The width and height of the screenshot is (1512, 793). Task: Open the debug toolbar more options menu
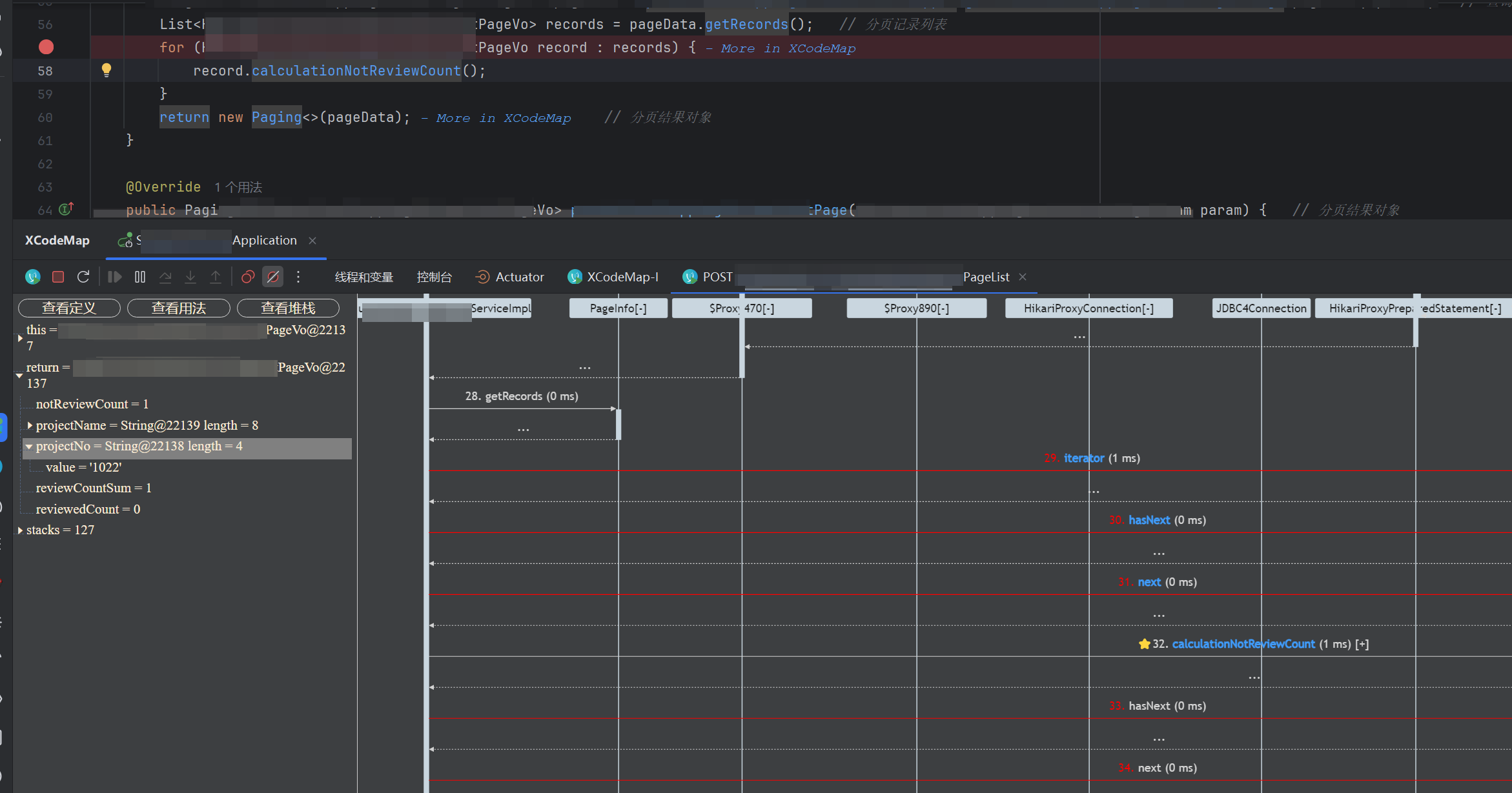pyautogui.click(x=298, y=277)
